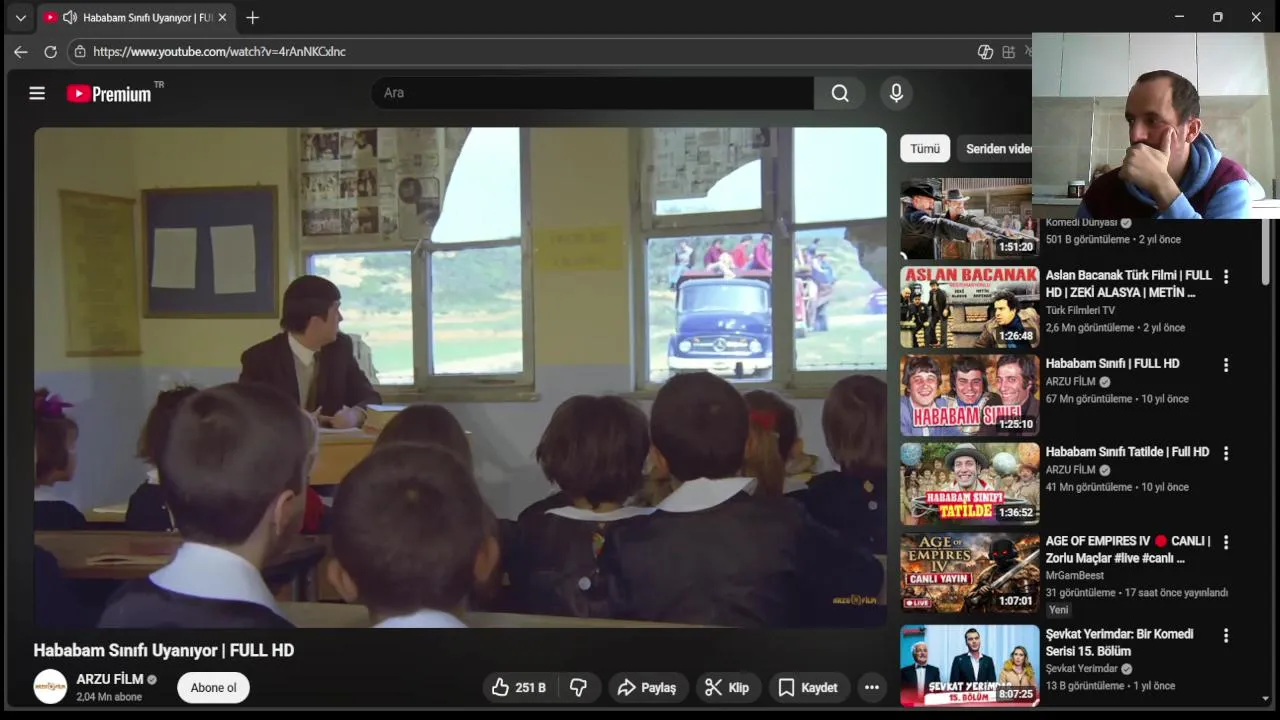The image size is (1280, 720).
Task: Open the app available icon in address bar
Action: (x=1009, y=51)
